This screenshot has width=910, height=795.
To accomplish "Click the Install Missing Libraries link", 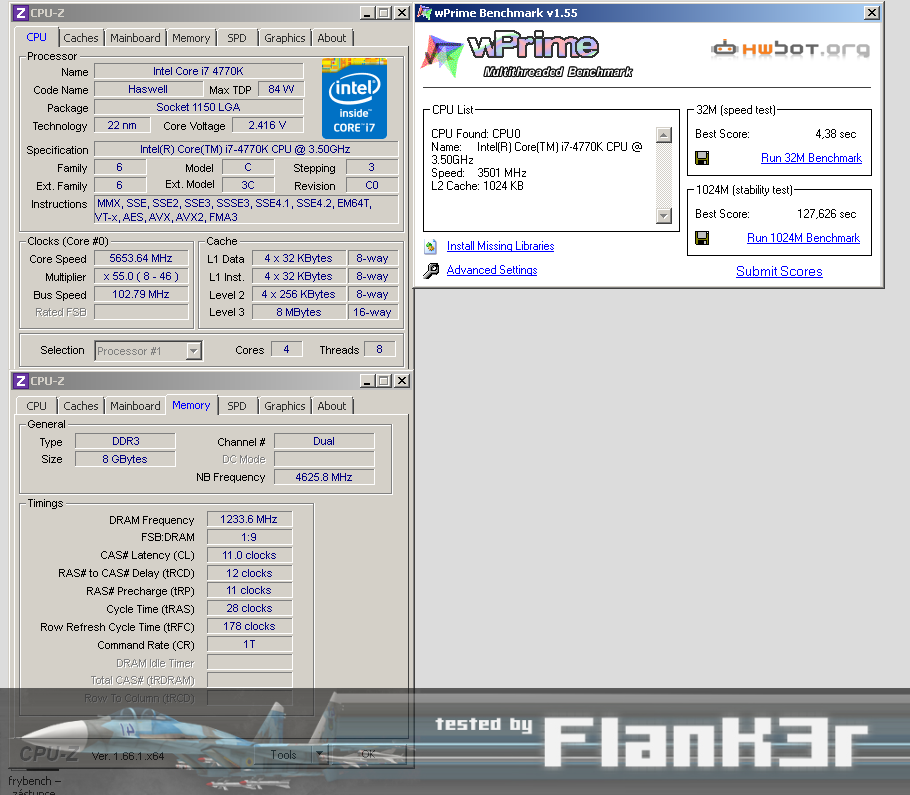I will 500,246.
